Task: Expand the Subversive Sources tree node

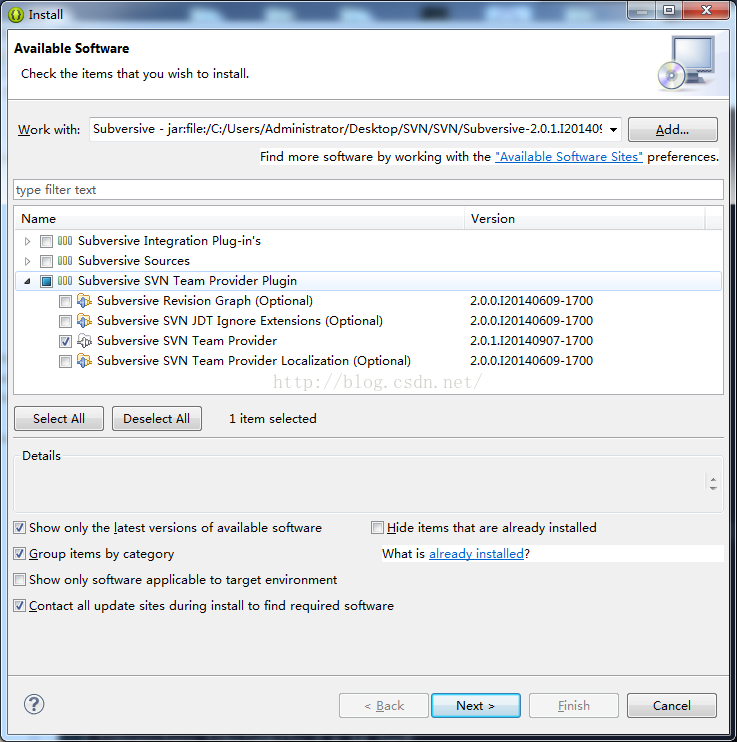Action: (x=27, y=261)
